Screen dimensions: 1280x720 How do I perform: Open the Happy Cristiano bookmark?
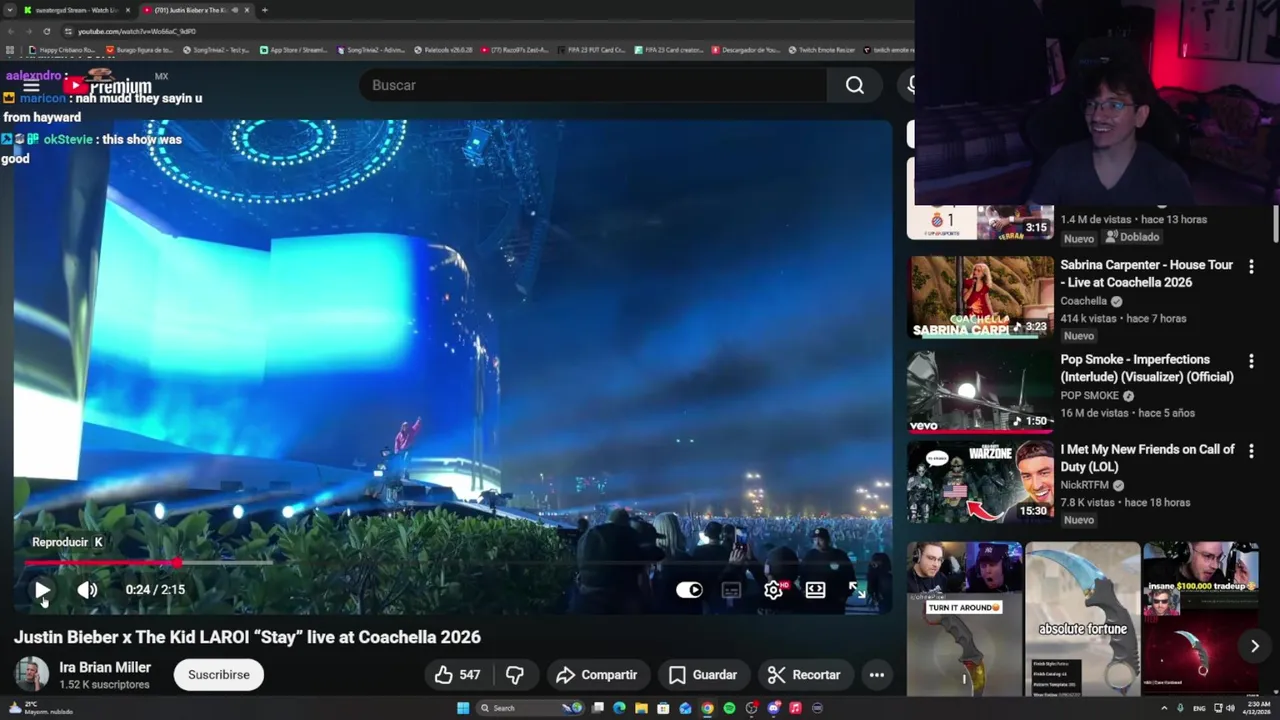[62, 49]
